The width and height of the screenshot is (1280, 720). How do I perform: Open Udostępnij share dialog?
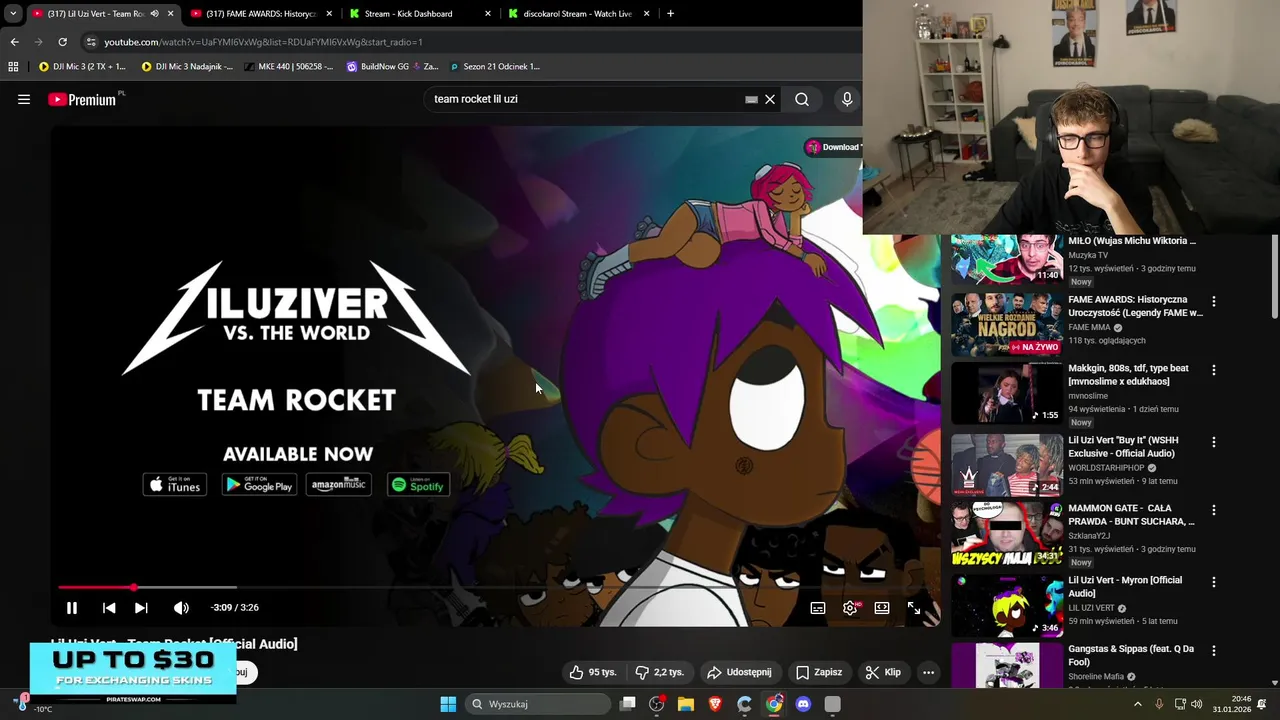coord(740,672)
